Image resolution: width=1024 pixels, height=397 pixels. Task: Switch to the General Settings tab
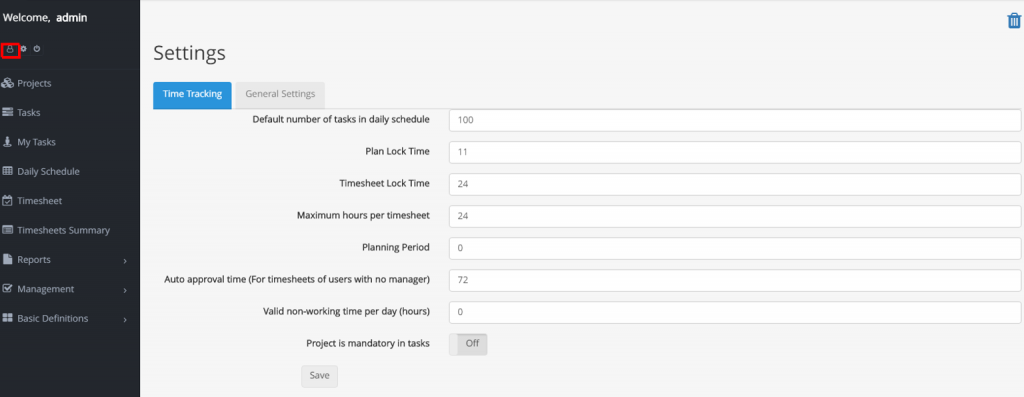pos(280,95)
